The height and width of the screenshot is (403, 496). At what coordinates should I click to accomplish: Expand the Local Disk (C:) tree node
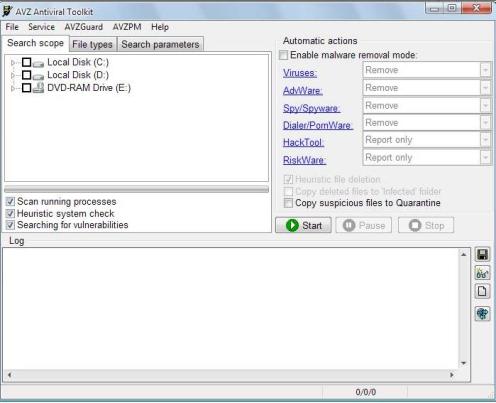coord(13,62)
